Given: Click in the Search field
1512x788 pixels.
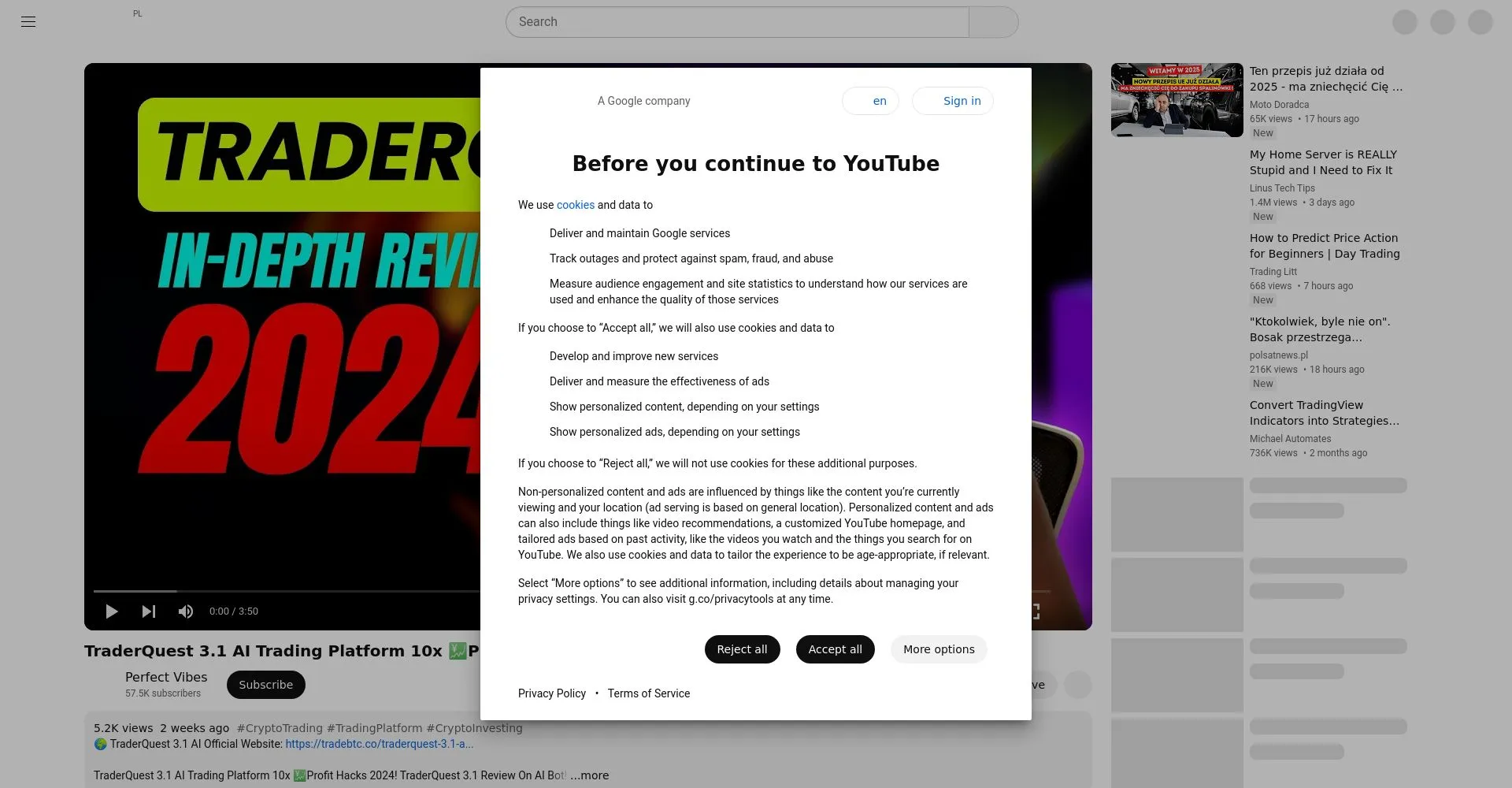Looking at the screenshot, I should pyautogui.click(x=737, y=22).
